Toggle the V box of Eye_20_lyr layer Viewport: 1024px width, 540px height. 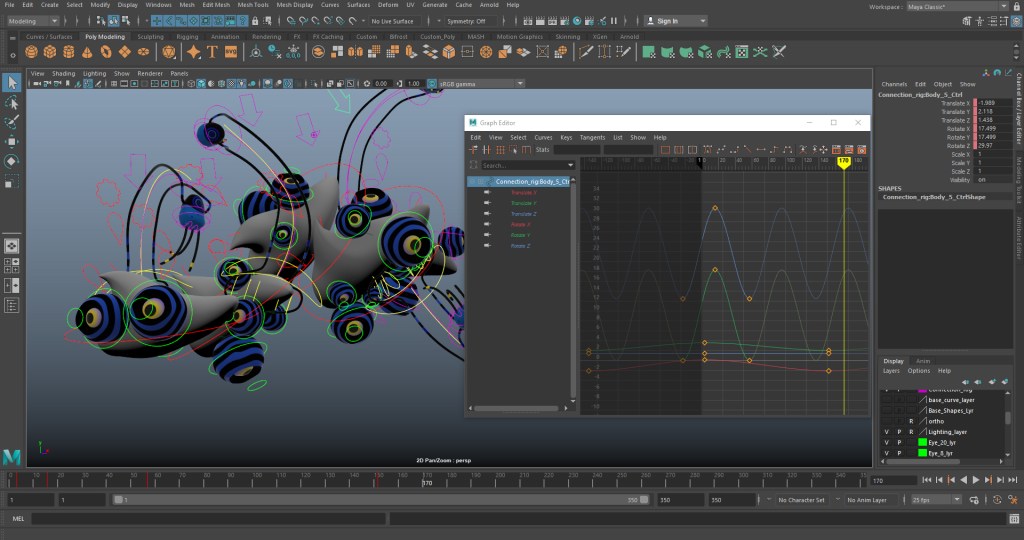coord(887,442)
